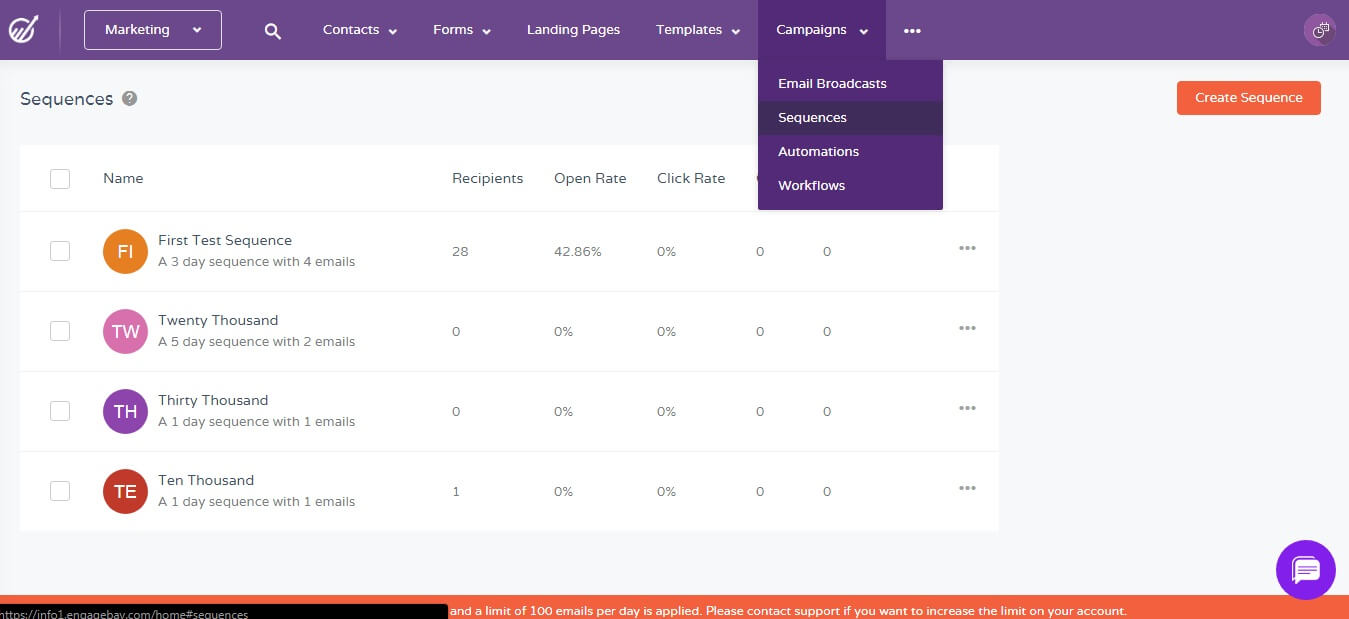The image size is (1349, 619).
Task: Click the TE avatar for Ten Thousand
Action: point(125,492)
